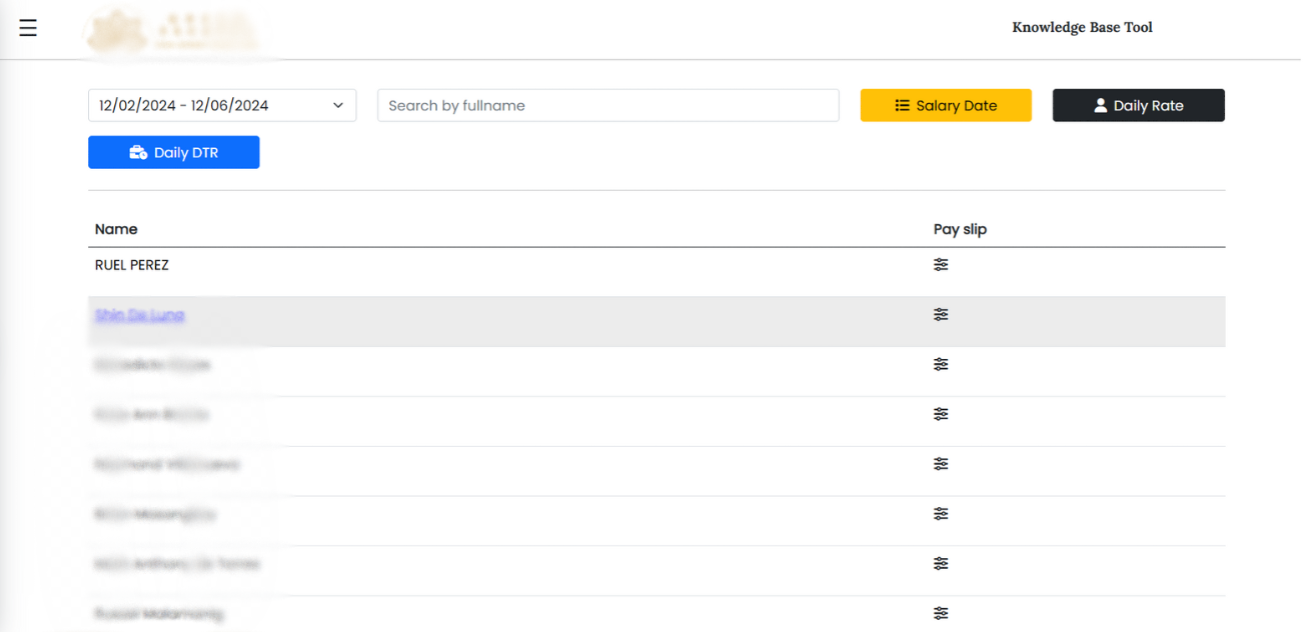The height and width of the screenshot is (632, 1308).
Task: Open the hamburger navigation menu
Action: [x=28, y=28]
